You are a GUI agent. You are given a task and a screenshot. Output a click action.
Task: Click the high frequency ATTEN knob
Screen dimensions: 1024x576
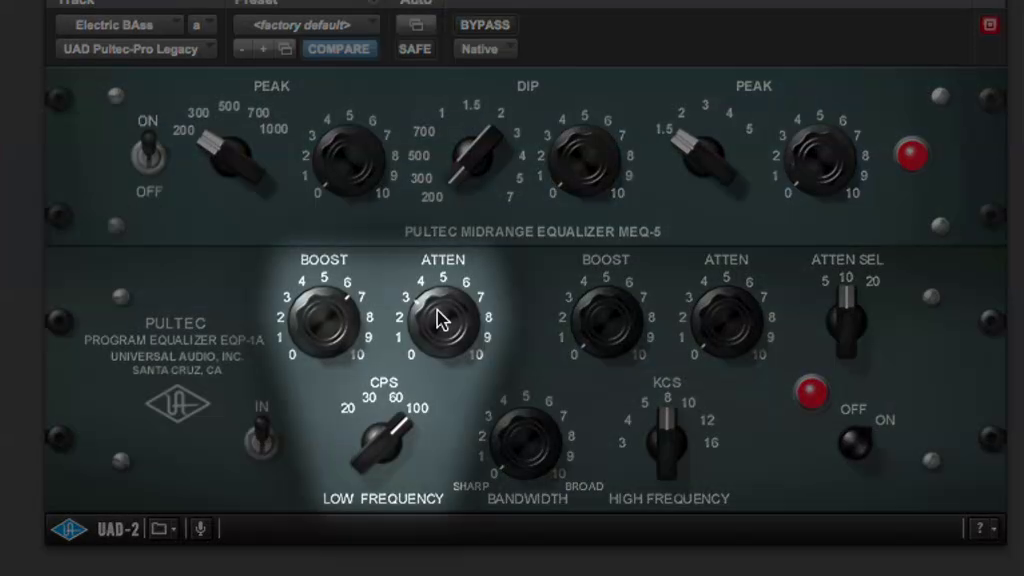726,322
